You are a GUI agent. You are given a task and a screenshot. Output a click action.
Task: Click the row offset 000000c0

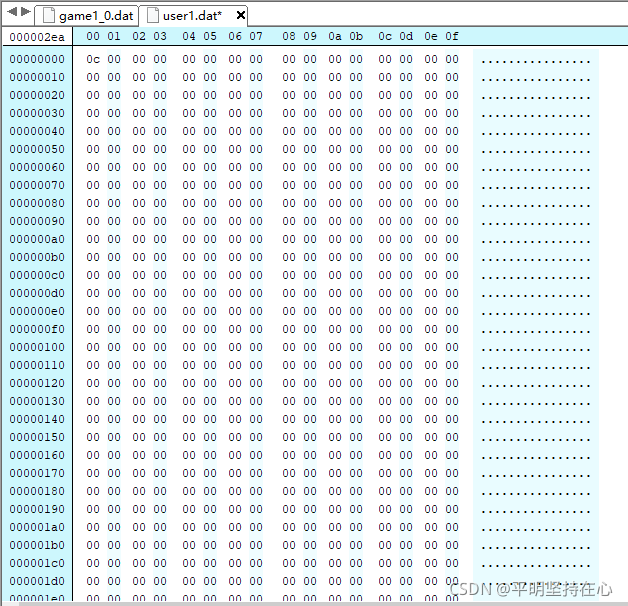pyautogui.click(x=37, y=276)
